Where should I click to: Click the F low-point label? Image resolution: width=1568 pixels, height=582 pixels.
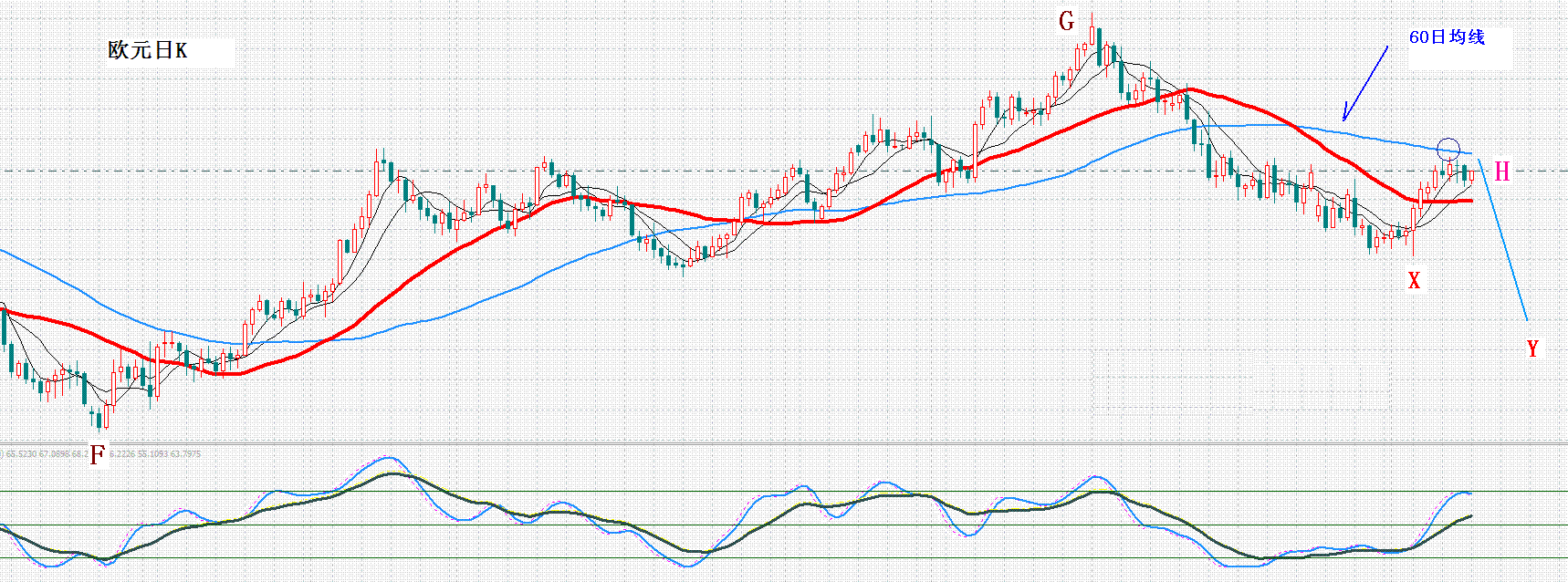pyautogui.click(x=97, y=454)
